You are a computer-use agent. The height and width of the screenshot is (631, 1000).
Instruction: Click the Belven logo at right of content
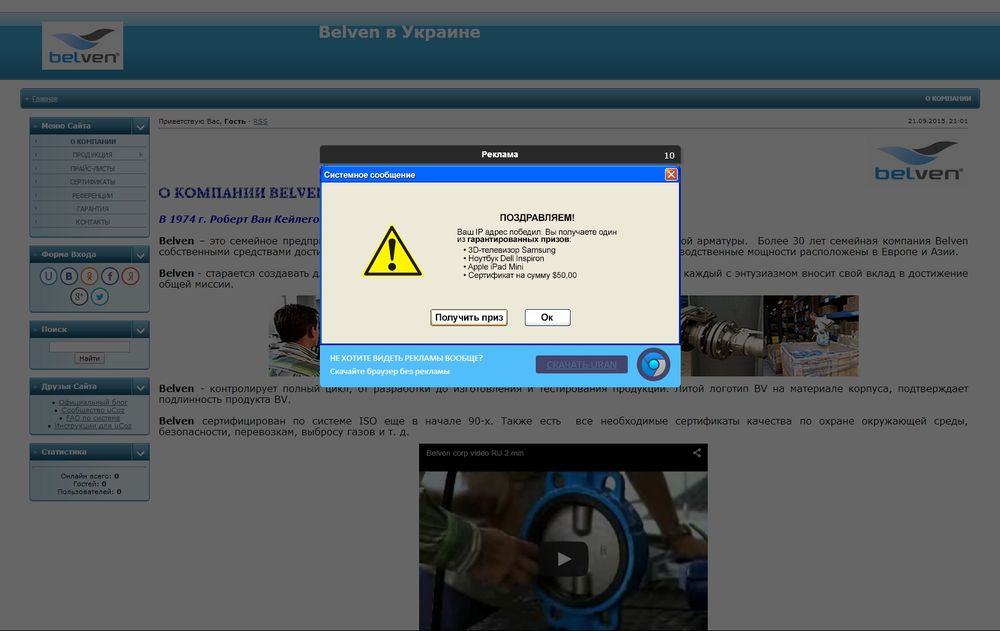coord(918,161)
